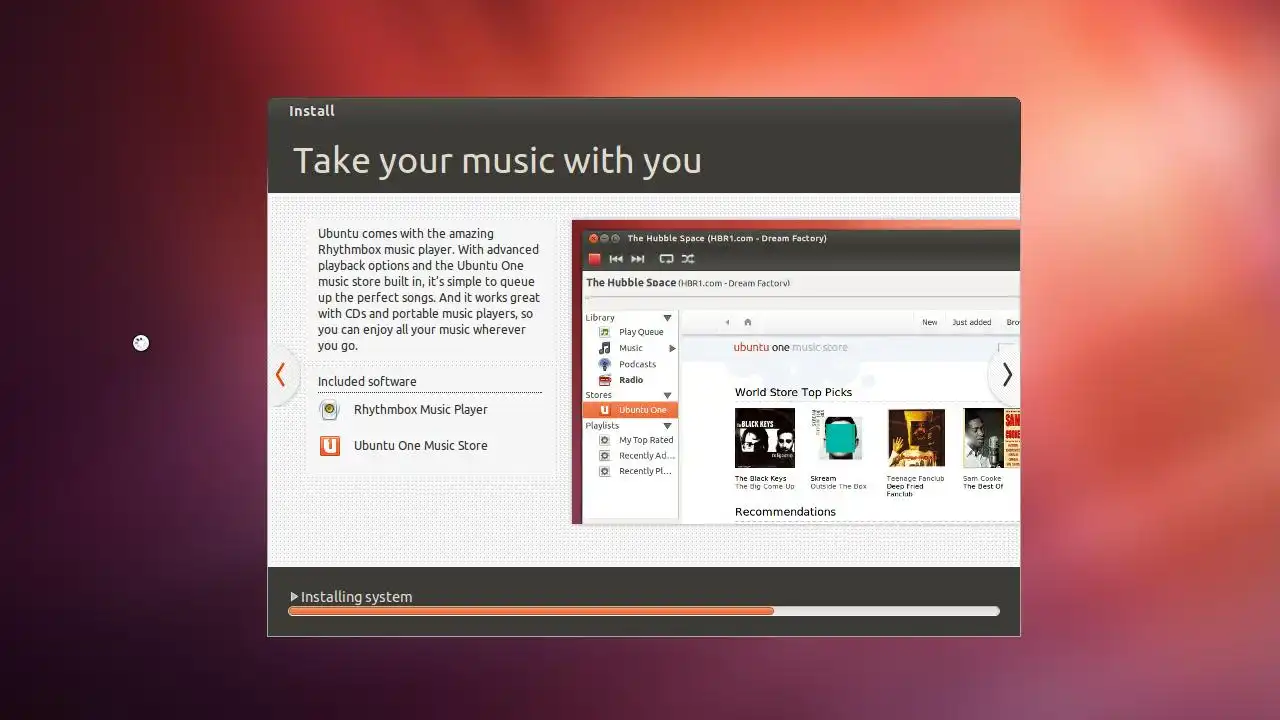Viewport: 1280px width, 720px height.
Task: Select My Top Rated playlist
Action: [646, 440]
